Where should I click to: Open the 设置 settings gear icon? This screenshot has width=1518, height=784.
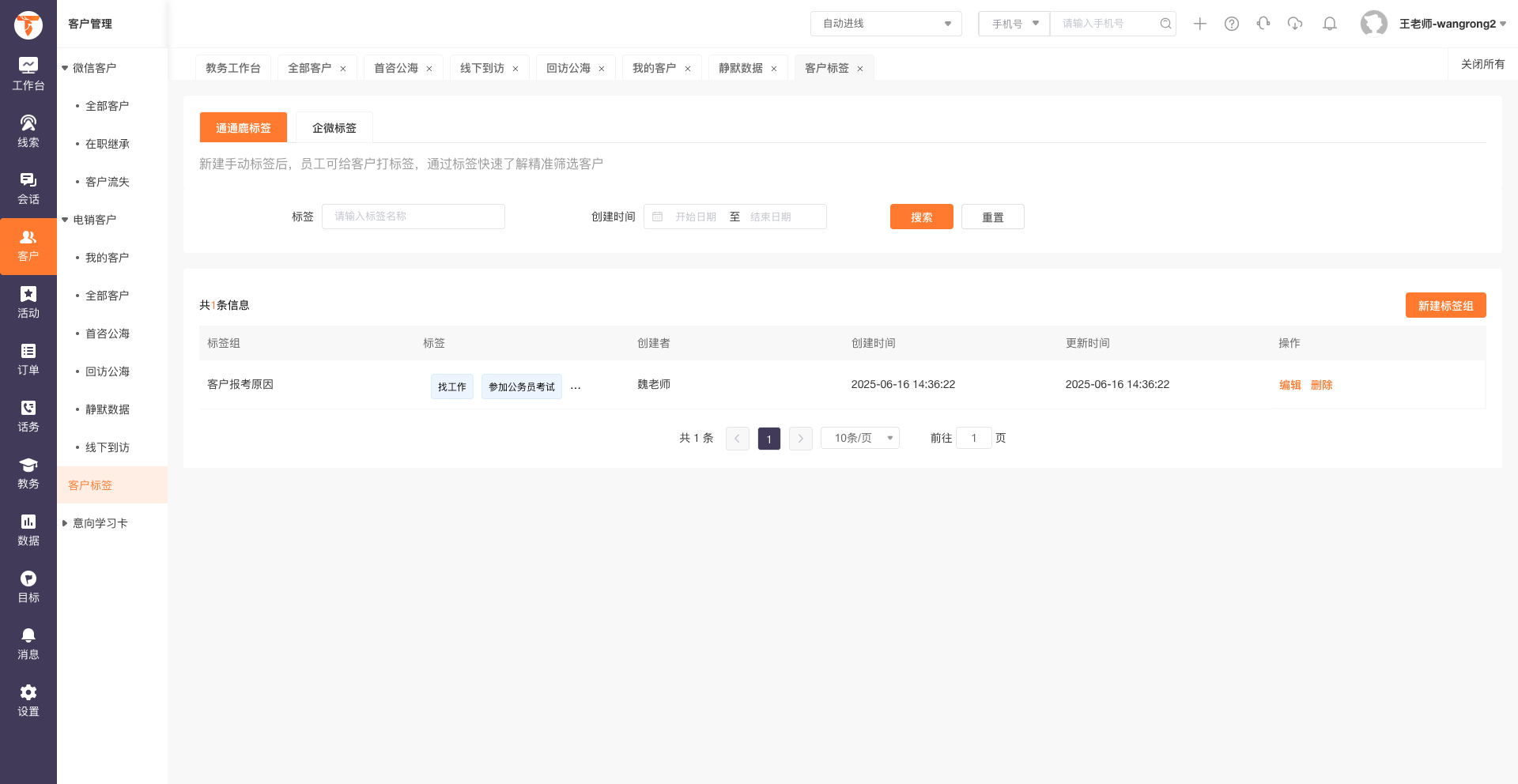[28, 700]
